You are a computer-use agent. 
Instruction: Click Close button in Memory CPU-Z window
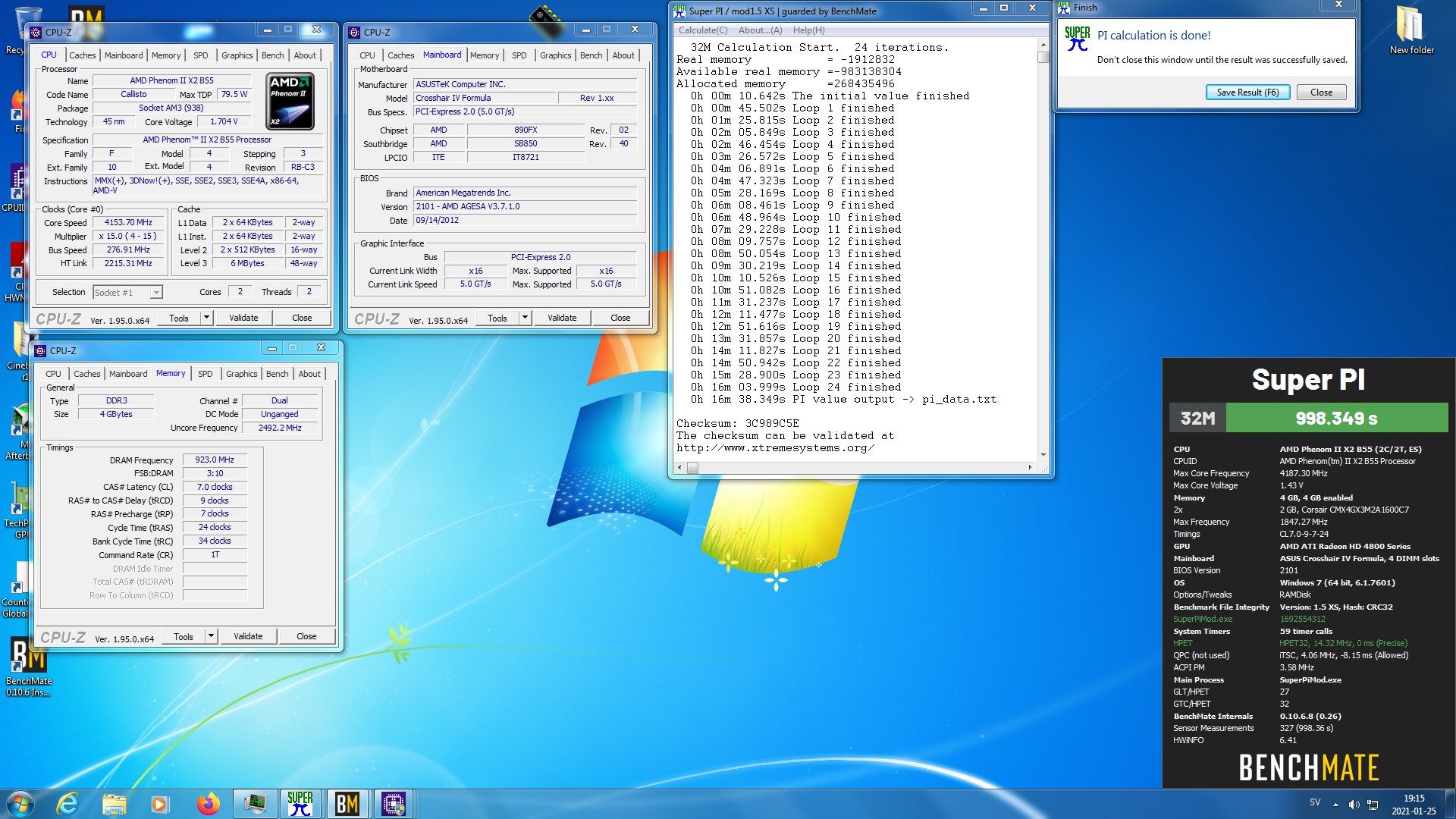[306, 636]
